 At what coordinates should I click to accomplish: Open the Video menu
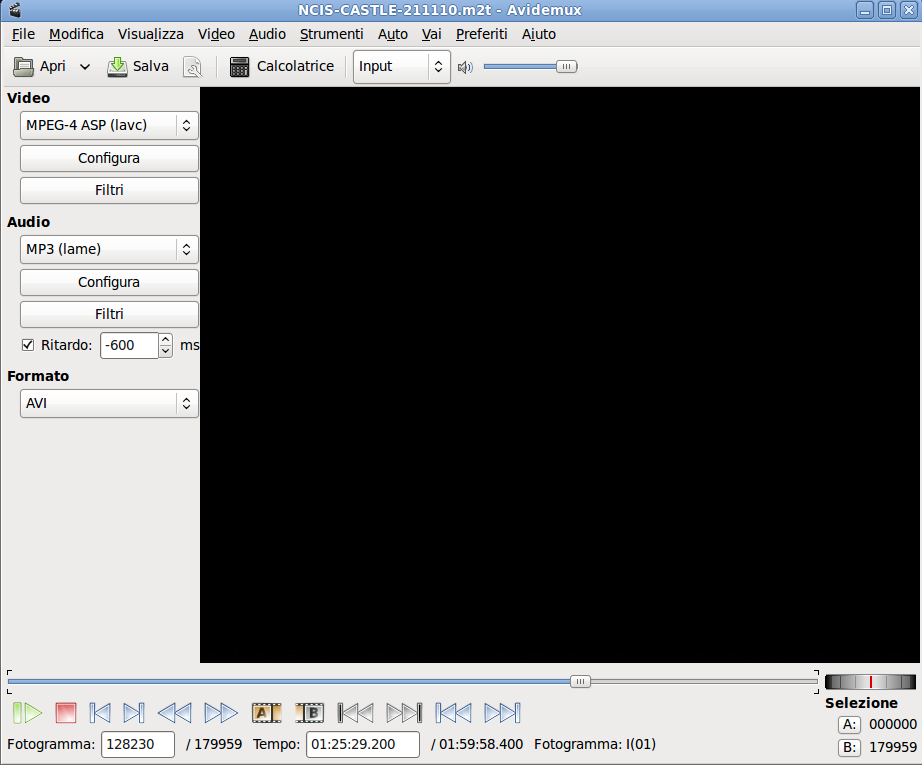[x=216, y=34]
